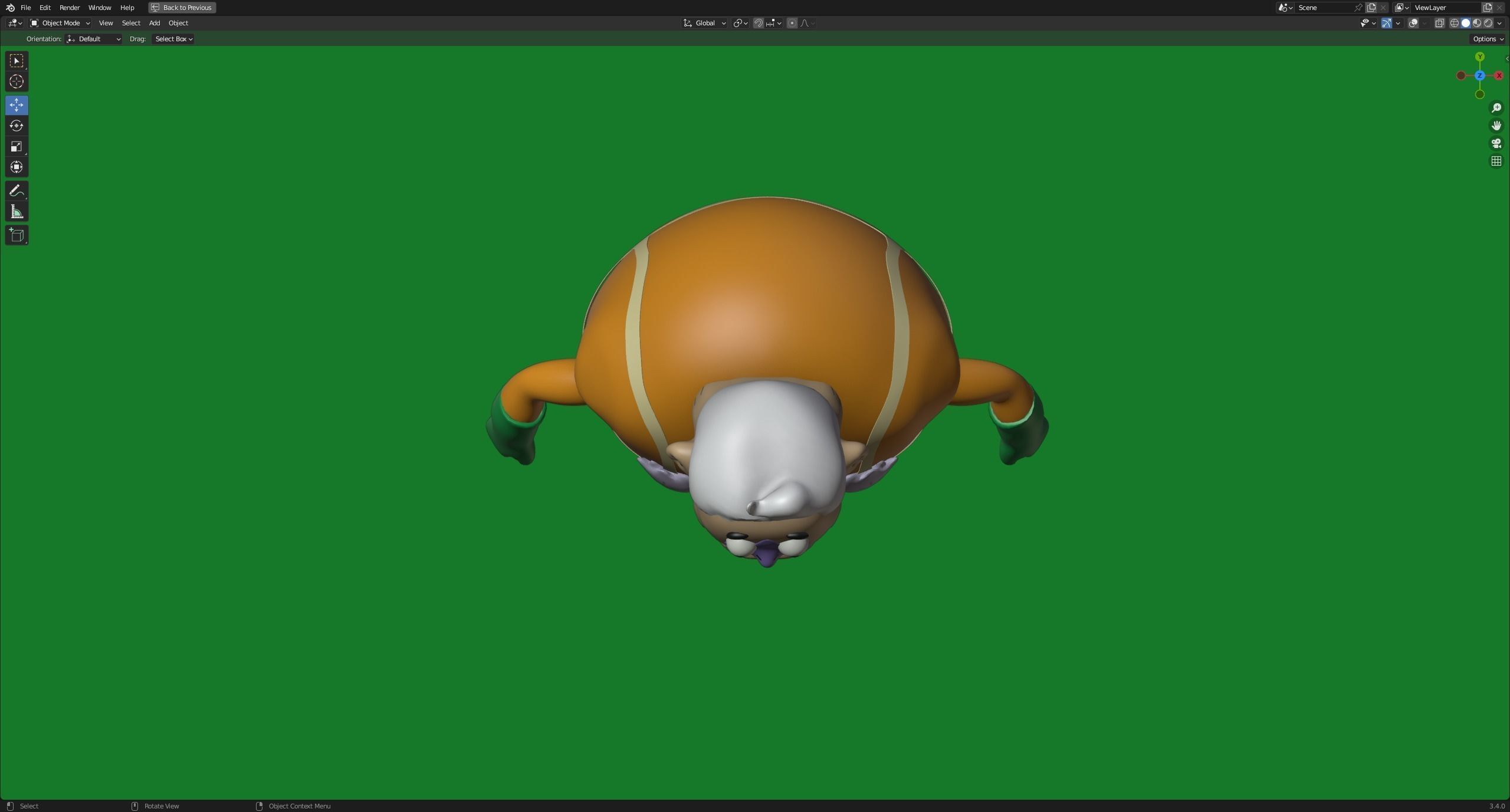The width and height of the screenshot is (1510, 812).
Task: Click the zoom magnifier viewport icon
Action: pos(1496,108)
